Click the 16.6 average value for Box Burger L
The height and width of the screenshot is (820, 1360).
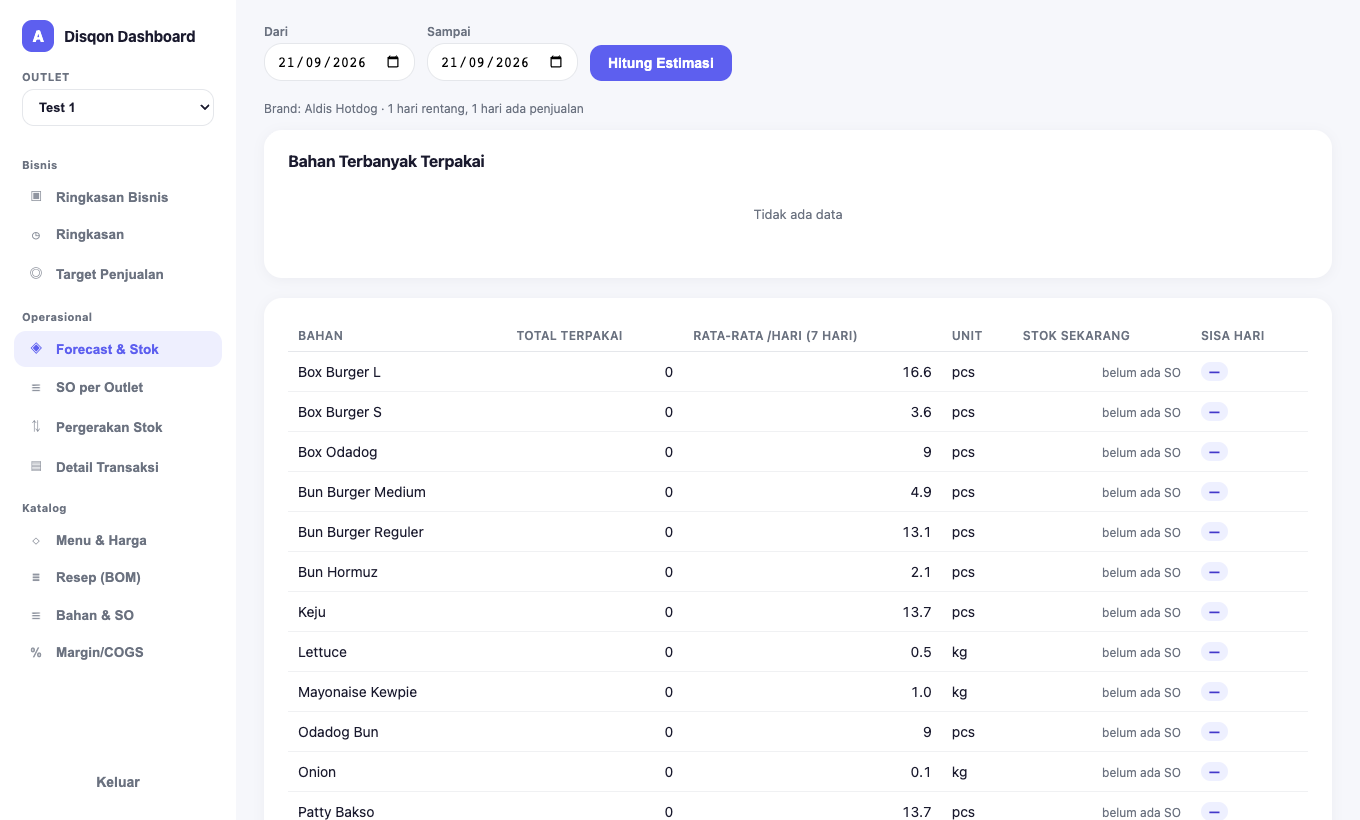(x=917, y=372)
